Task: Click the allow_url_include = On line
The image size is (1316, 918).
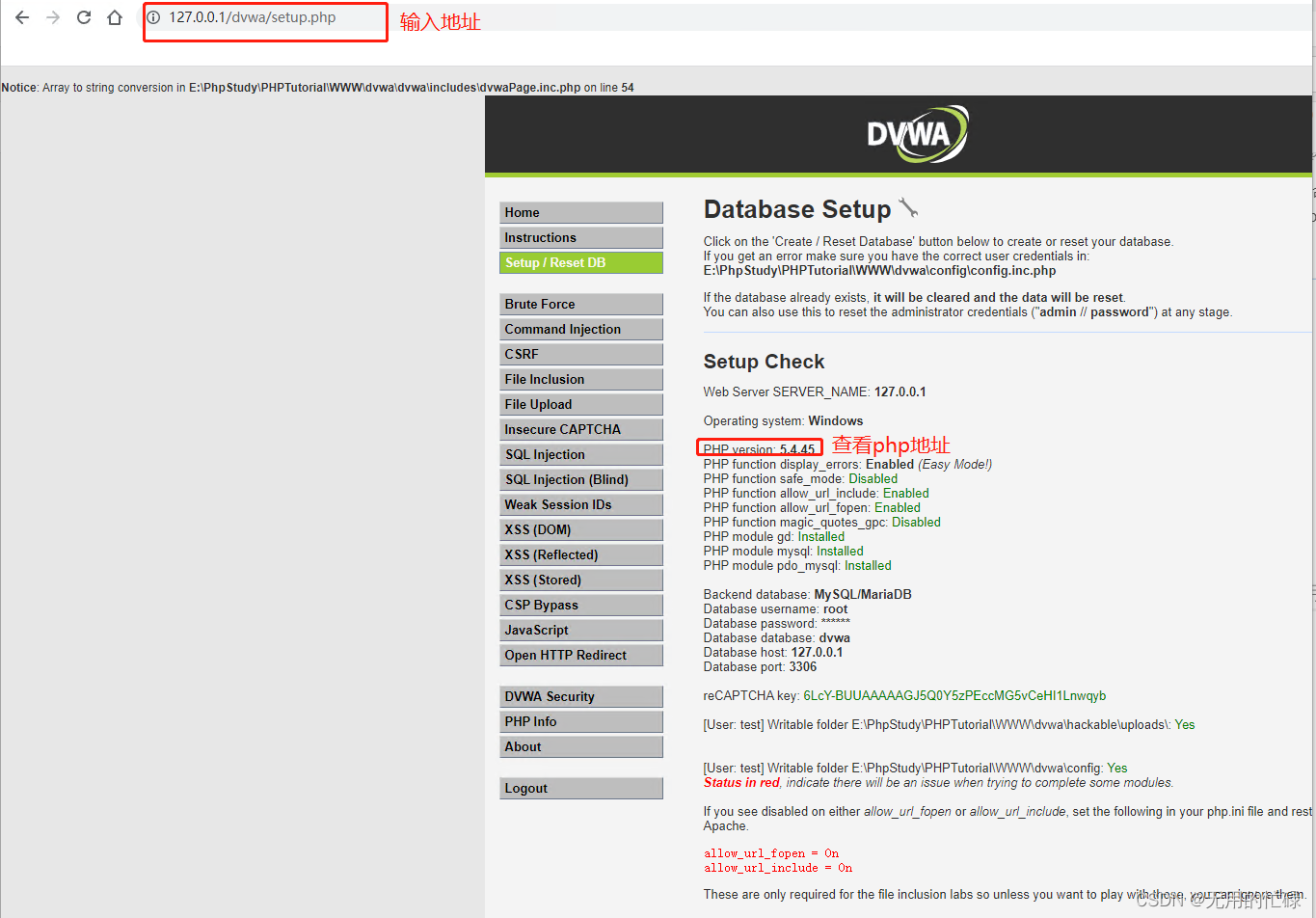Action: (x=778, y=868)
